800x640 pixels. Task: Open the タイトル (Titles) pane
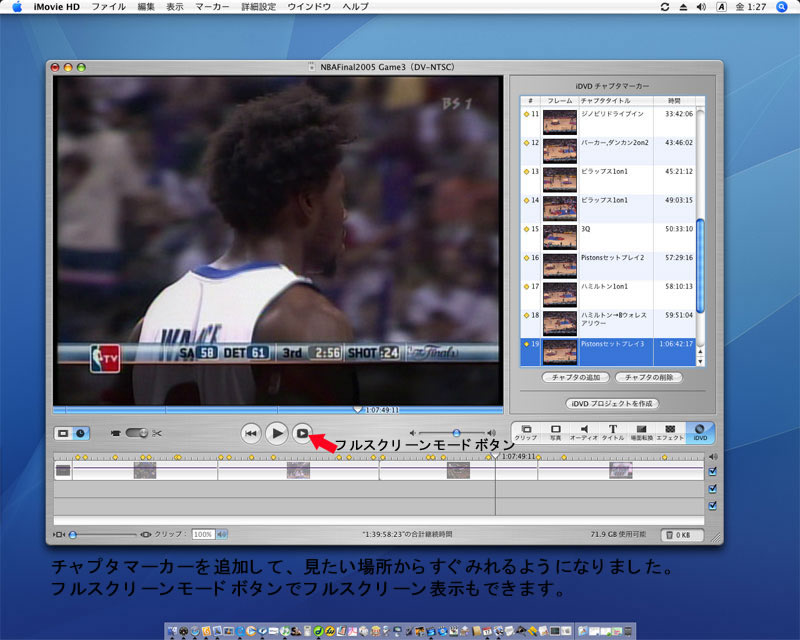coord(612,432)
